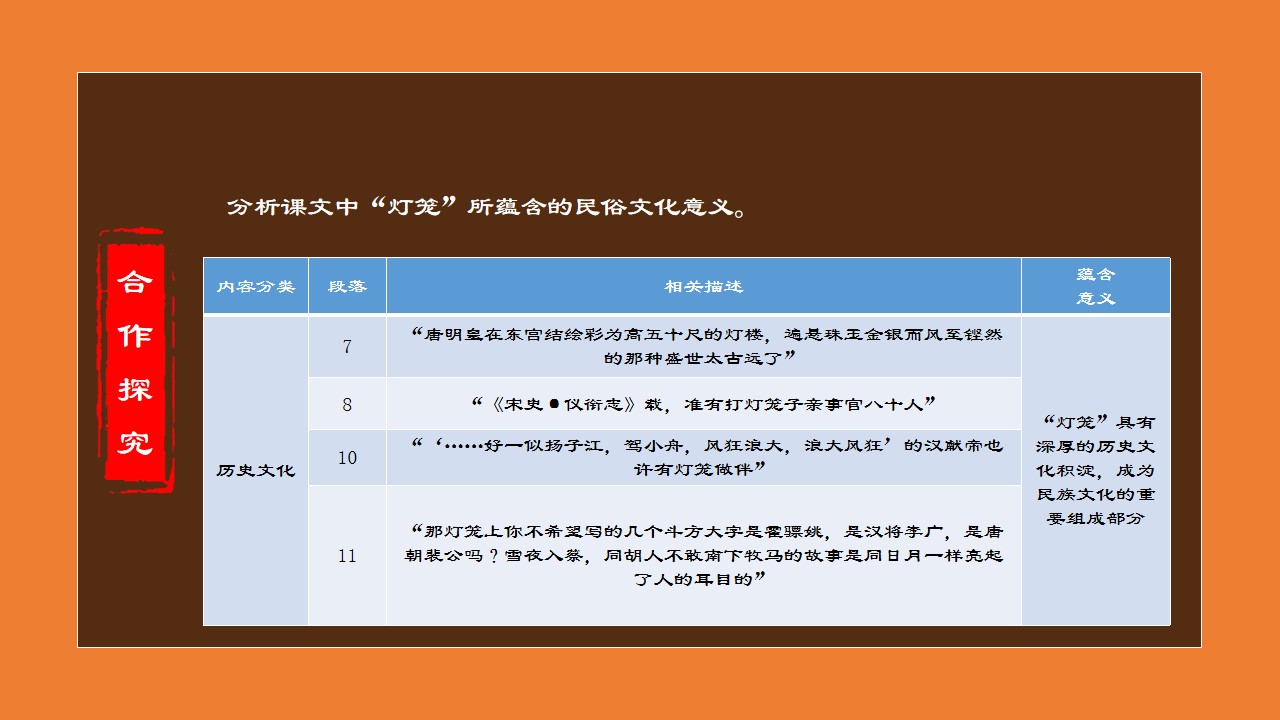Click the 相关描述 column header
Screen dimensions: 1280x720
pyautogui.click(x=703, y=286)
